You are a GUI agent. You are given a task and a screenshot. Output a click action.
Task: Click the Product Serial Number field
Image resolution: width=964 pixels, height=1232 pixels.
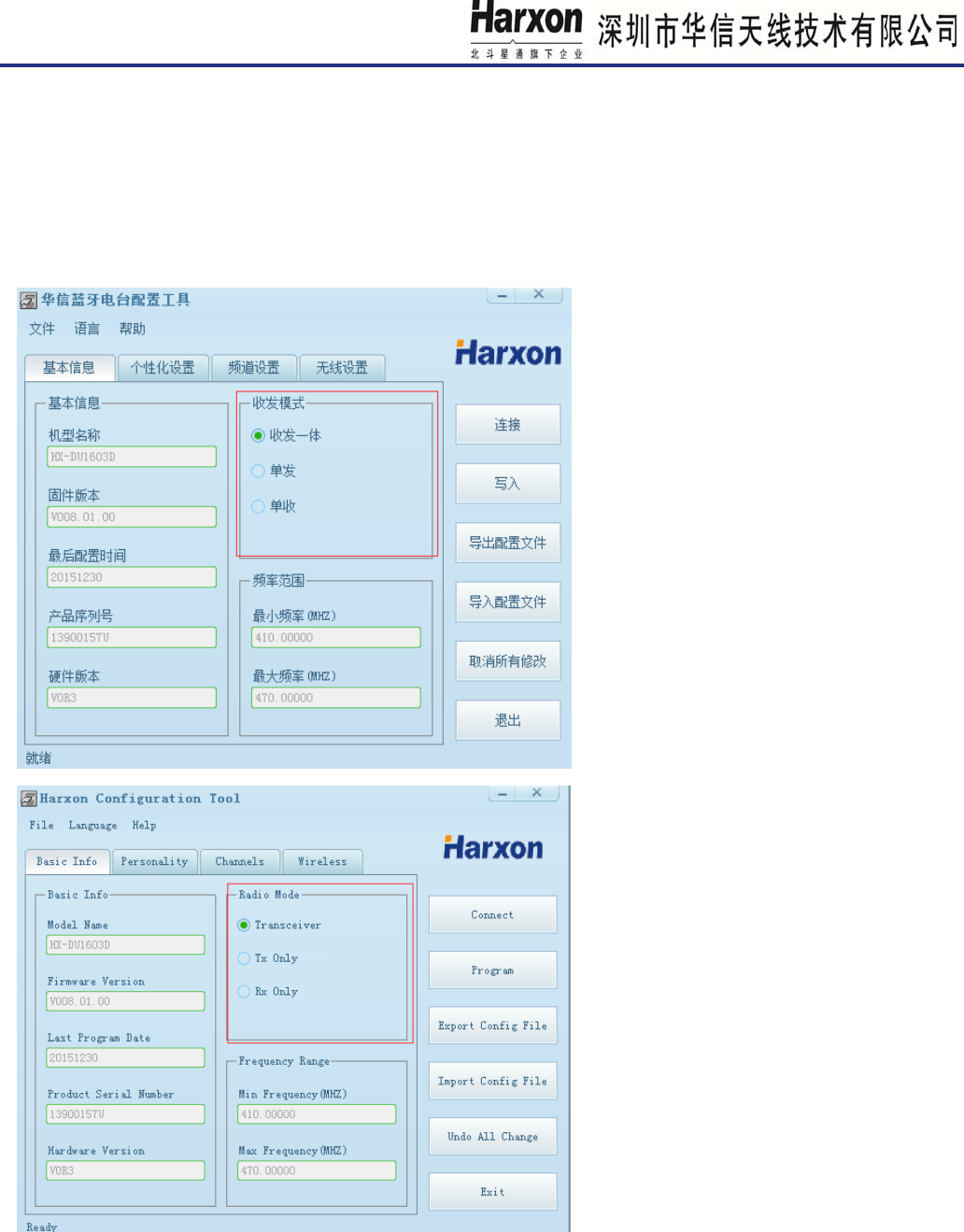126,1114
